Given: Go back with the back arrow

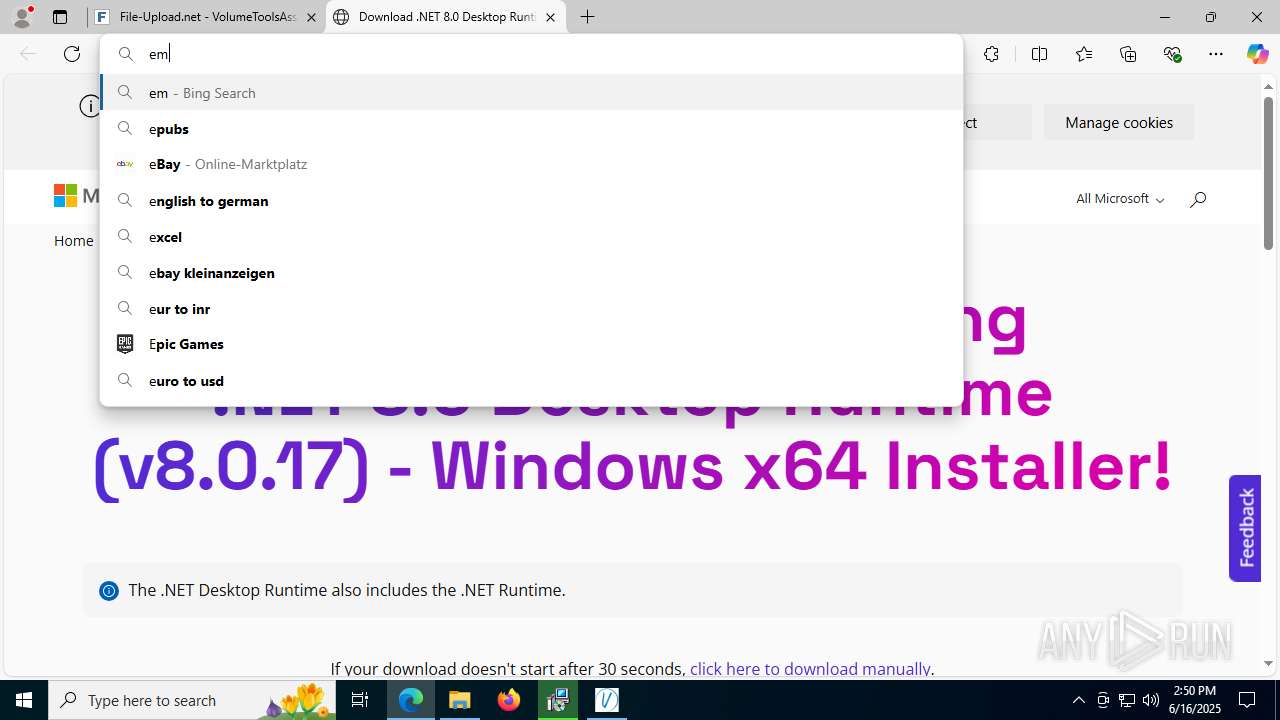Looking at the screenshot, I should [28, 54].
